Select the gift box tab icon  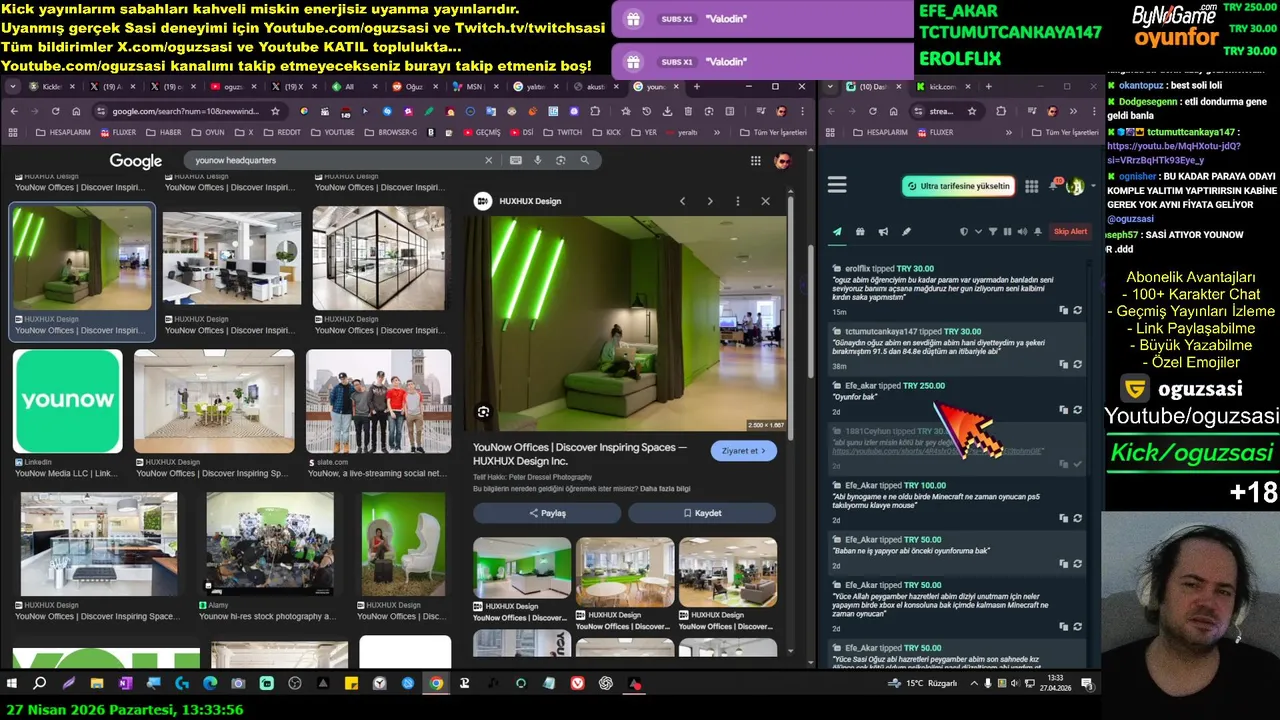pos(860,232)
